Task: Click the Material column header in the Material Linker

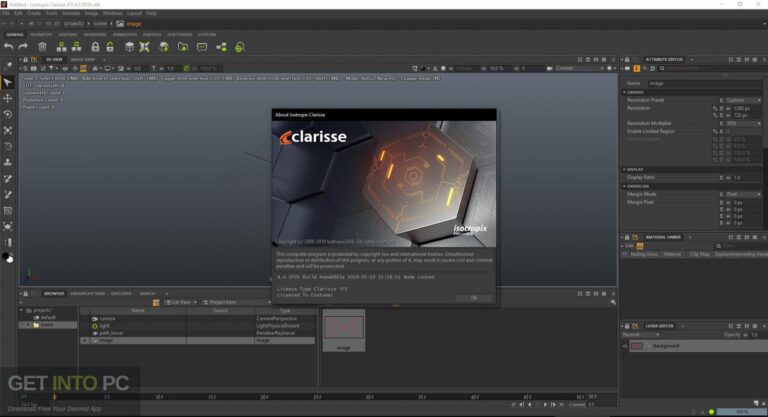Action: point(672,254)
